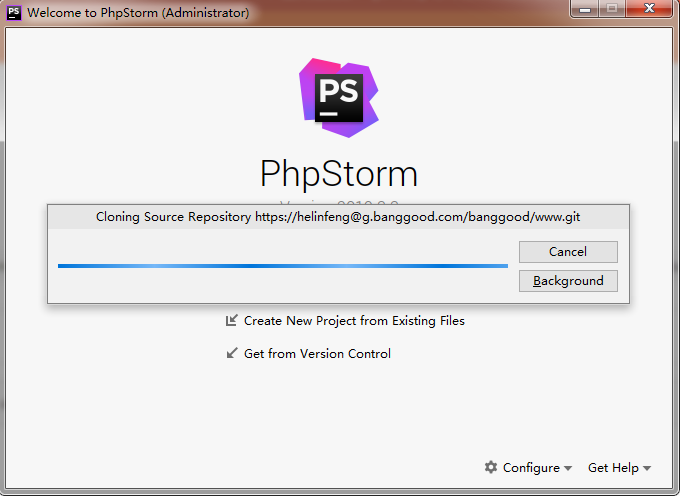Send cloning to Background
Image resolution: width=680 pixels, height=496 pixels.
tap(568, 281)
